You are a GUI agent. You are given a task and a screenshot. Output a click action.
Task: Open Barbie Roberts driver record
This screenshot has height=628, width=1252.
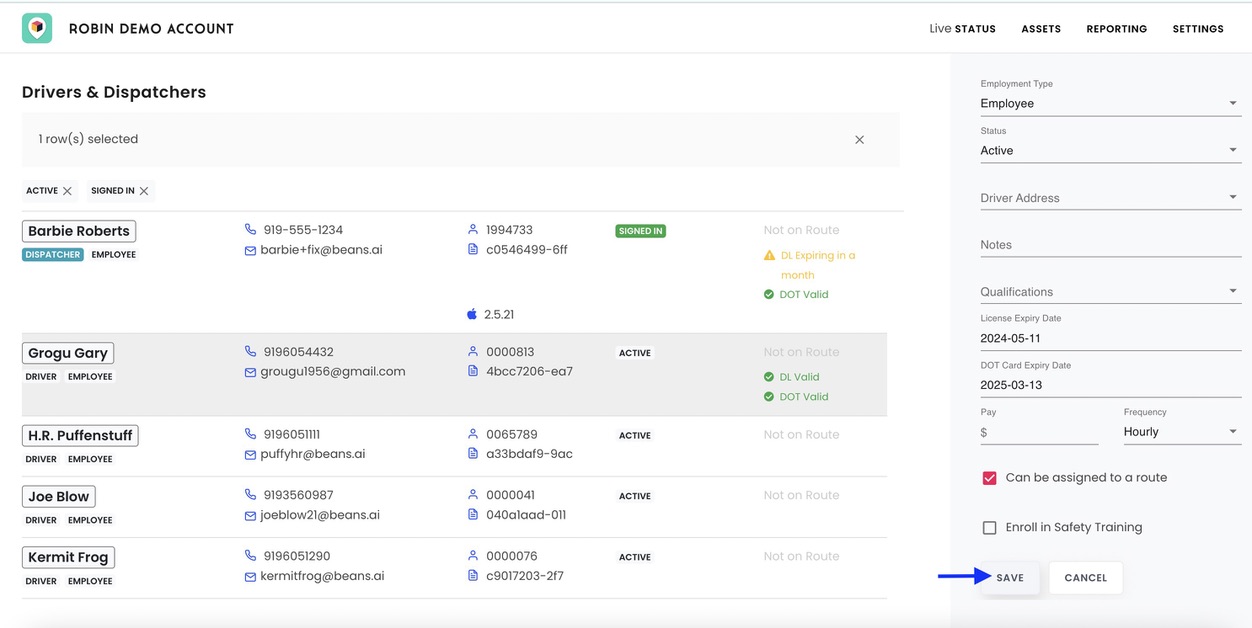tap(79, 231)
